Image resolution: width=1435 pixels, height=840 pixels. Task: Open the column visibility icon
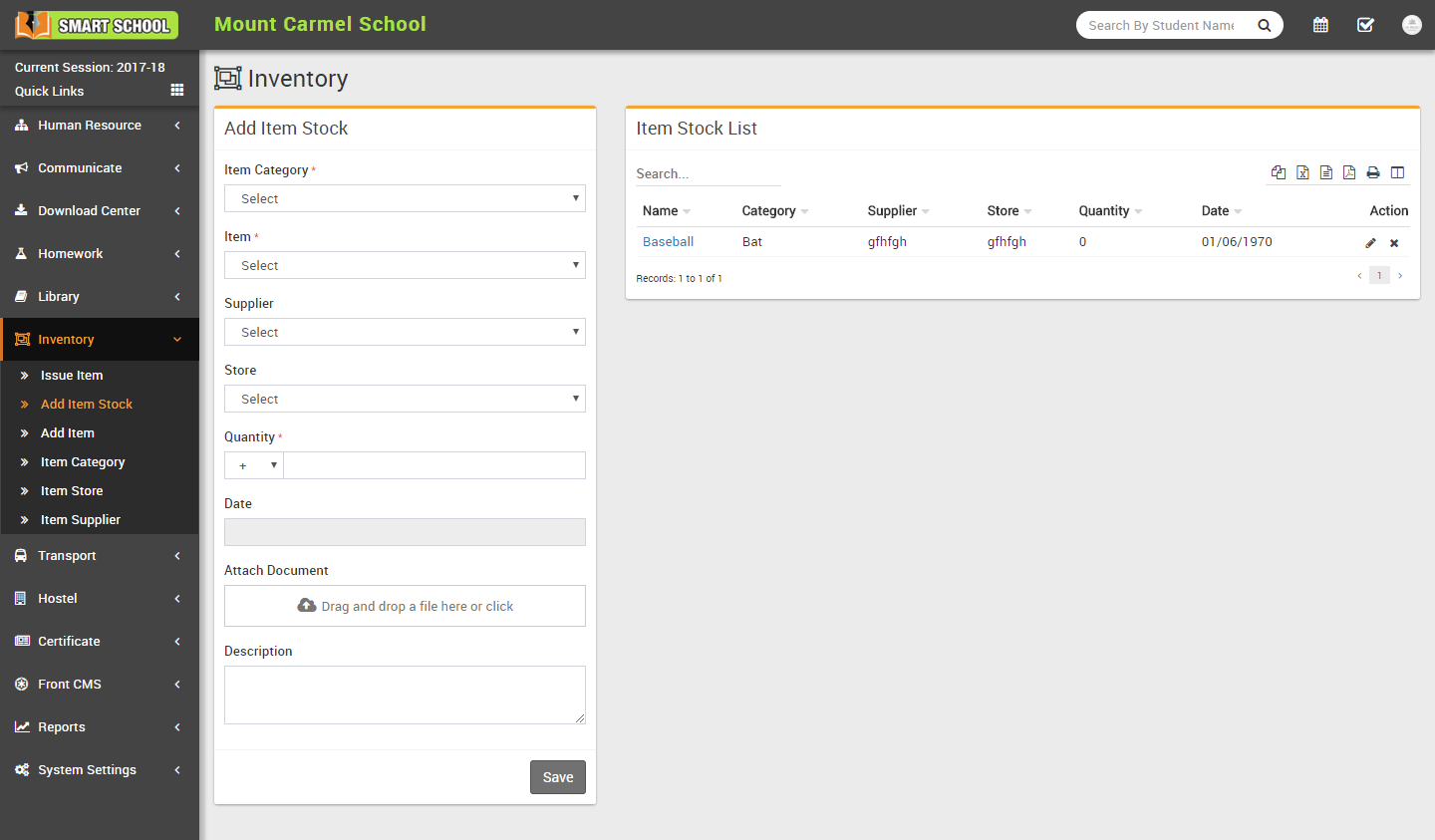tap(1397, 172)
